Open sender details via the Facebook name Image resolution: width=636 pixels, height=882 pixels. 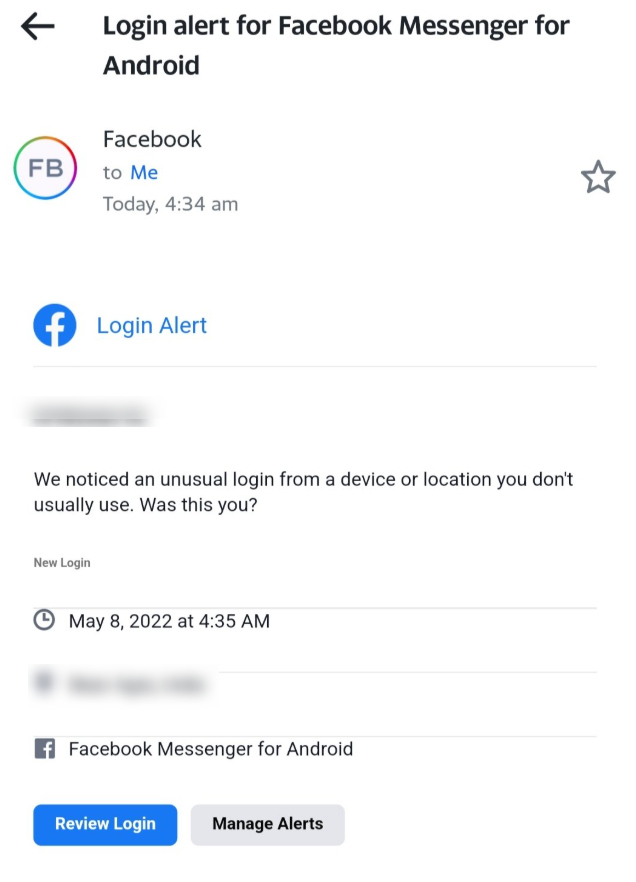coord(152,139)
